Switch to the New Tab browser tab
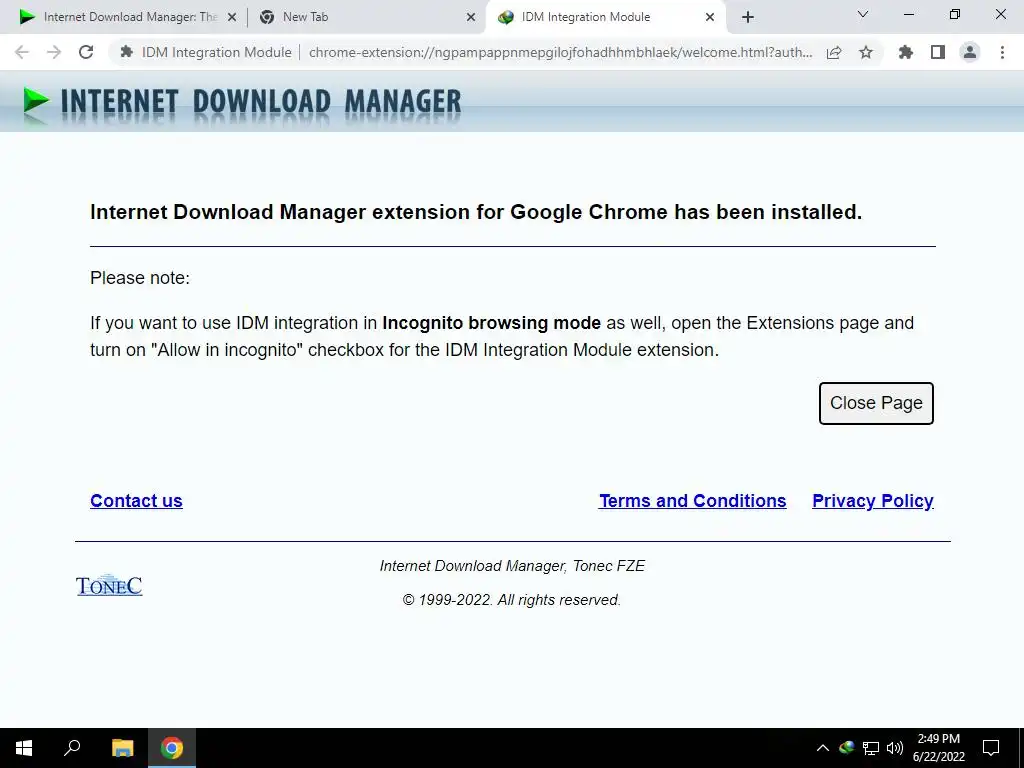Viewport: 1024px width, 768px height. click(366, 17)
